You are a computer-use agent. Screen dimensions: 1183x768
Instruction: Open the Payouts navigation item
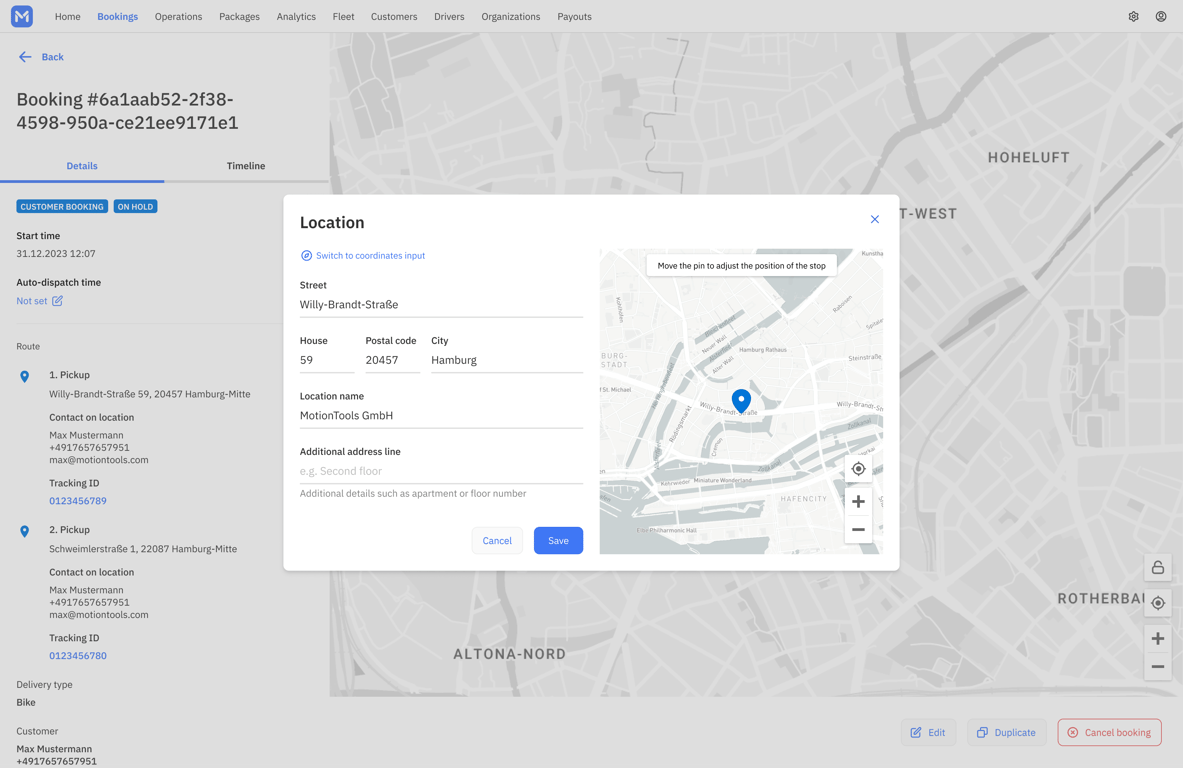(574, 17)
